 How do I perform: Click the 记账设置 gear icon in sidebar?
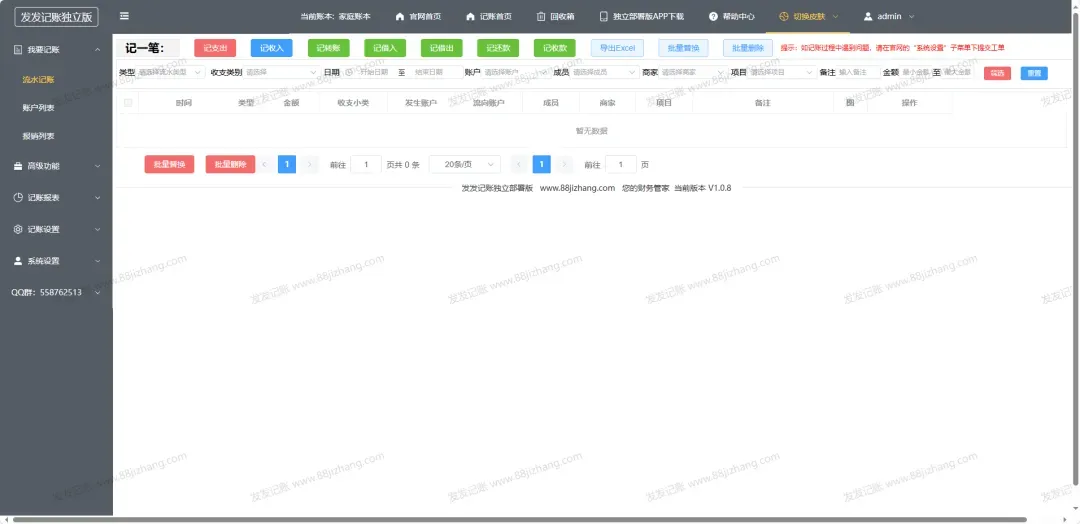(x=18, y=229)
